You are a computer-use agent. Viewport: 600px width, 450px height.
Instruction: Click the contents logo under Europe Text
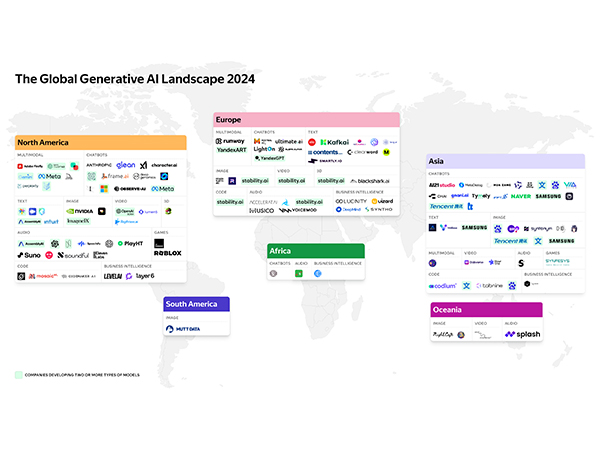[x=325, y=152]
